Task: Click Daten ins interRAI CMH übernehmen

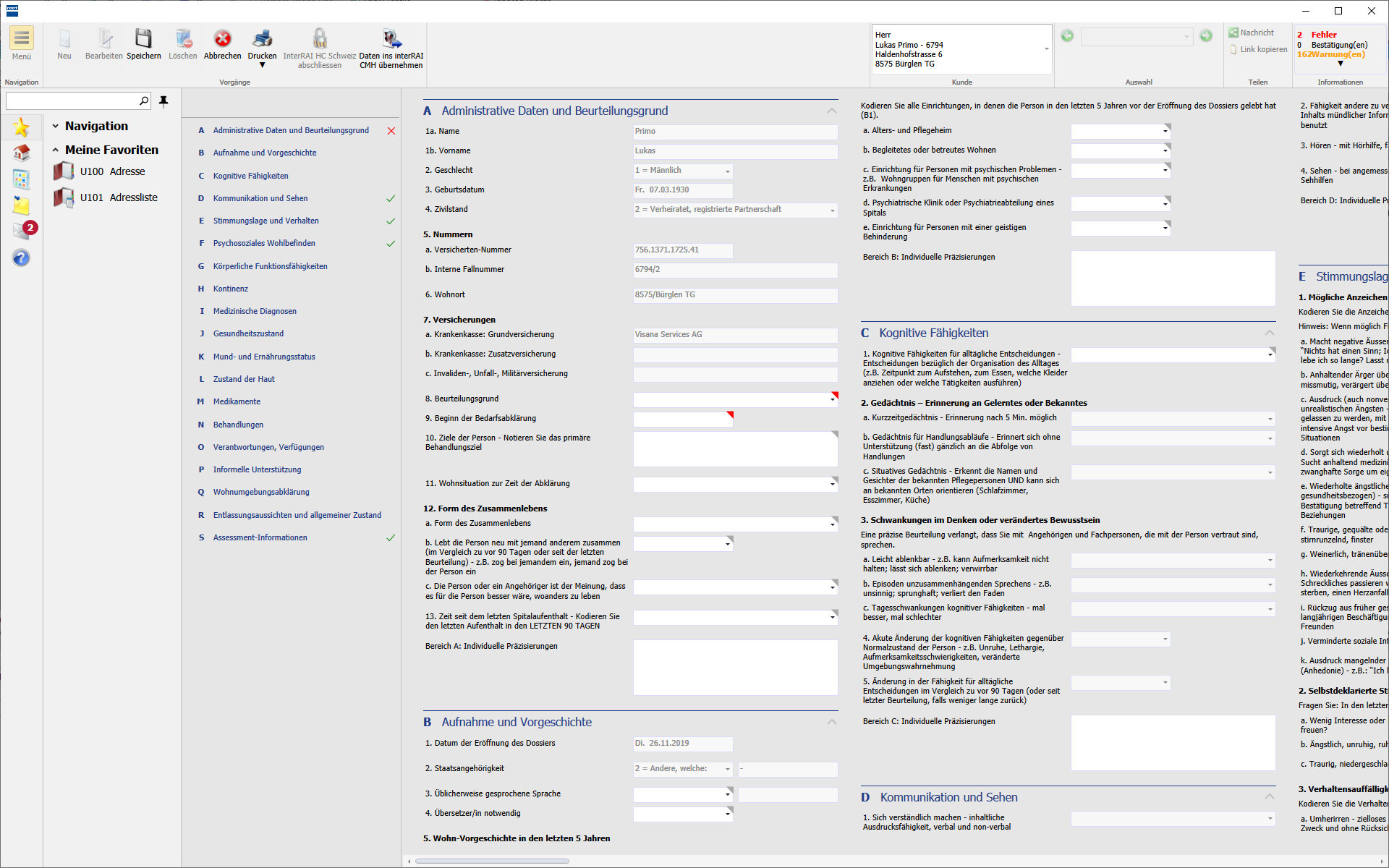Action: [x=391, y=48]
